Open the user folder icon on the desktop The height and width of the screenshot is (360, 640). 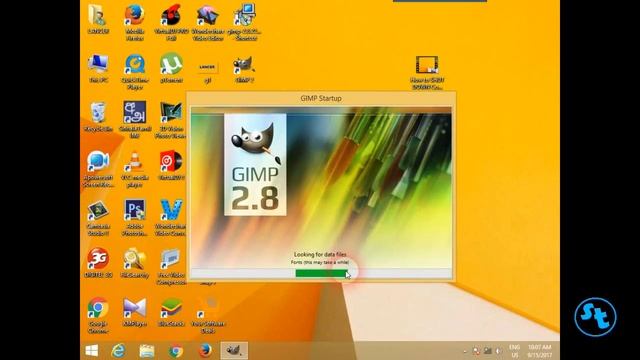[98, 20]
